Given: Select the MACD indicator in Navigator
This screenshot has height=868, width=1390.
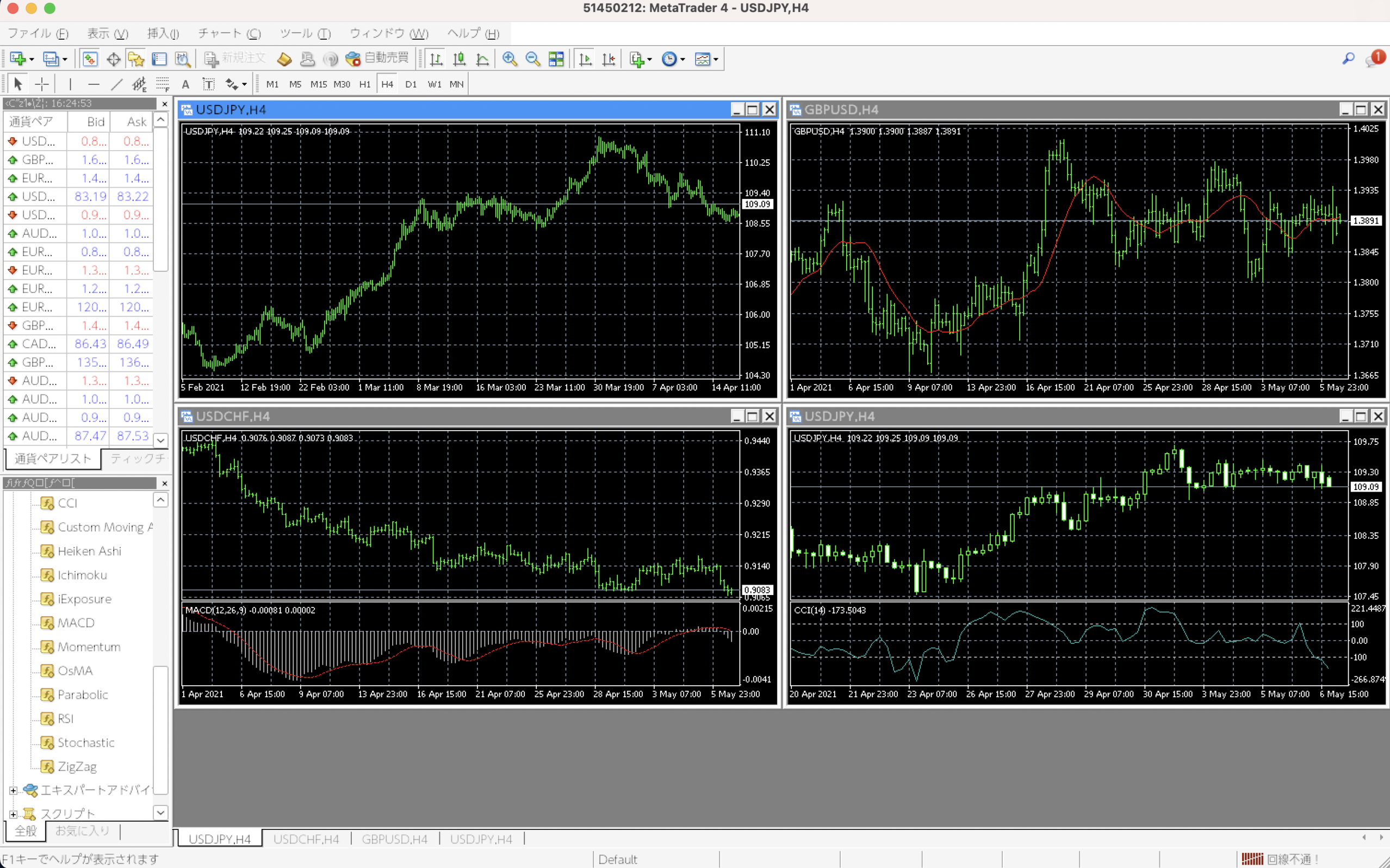Looking at the screenshot, I should coord(76,623).
